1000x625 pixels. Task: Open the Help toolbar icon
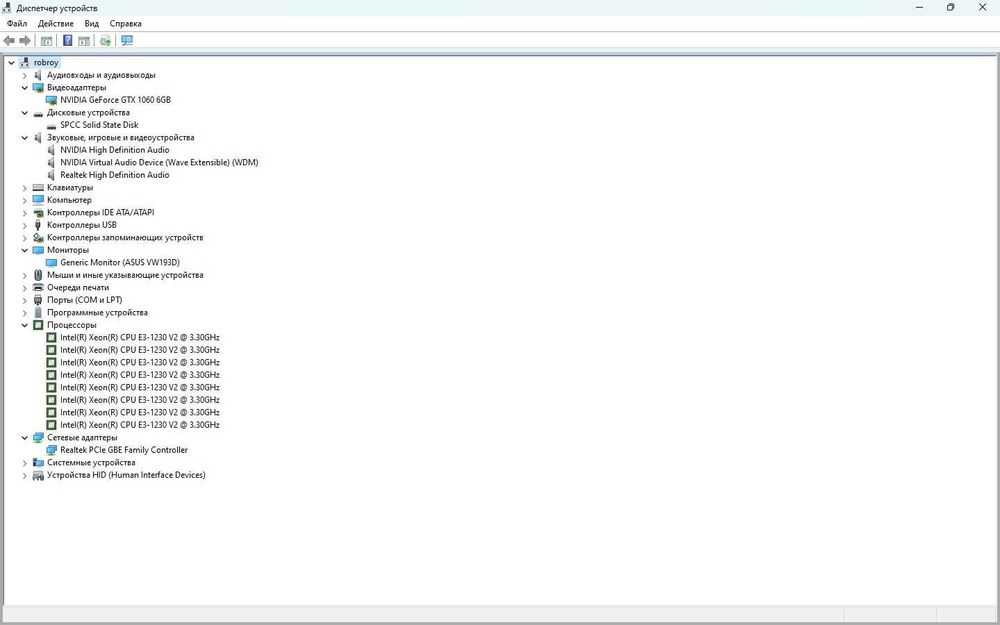click(x=67, y=41)
